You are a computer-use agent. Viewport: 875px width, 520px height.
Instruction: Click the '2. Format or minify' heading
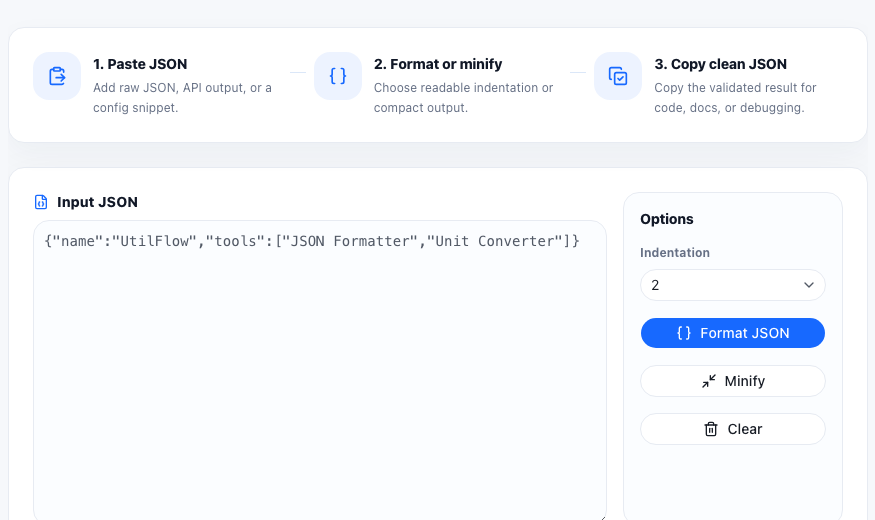(x=438, y=64)
